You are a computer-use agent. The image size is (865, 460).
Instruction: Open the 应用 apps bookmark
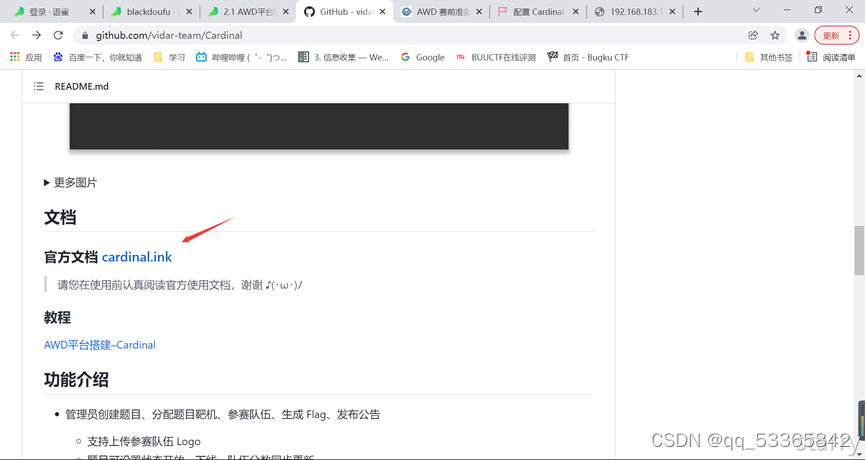(x=26, y=57)
